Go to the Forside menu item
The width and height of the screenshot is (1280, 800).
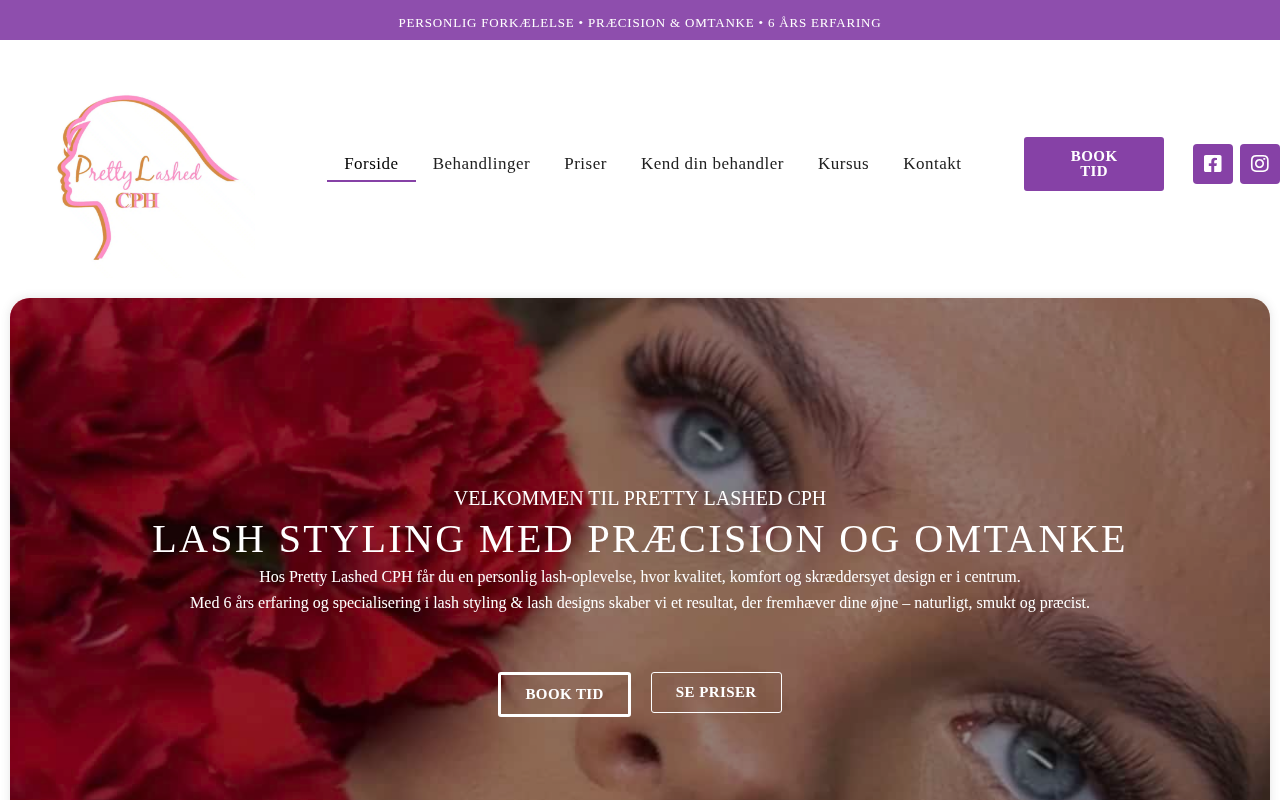point(371,164)
